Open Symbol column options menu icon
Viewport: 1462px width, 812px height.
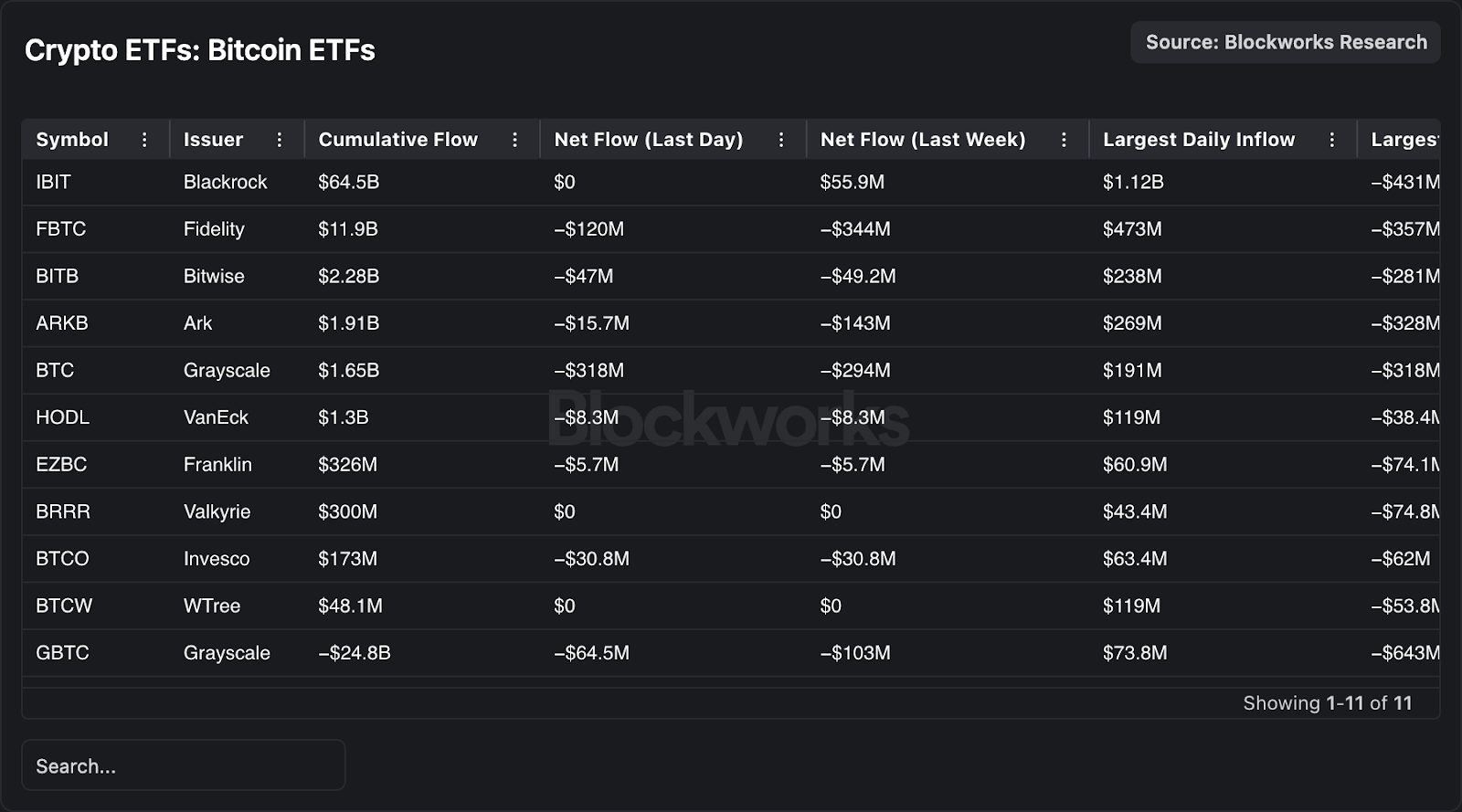pyautogui.click(x=144, y=140)
